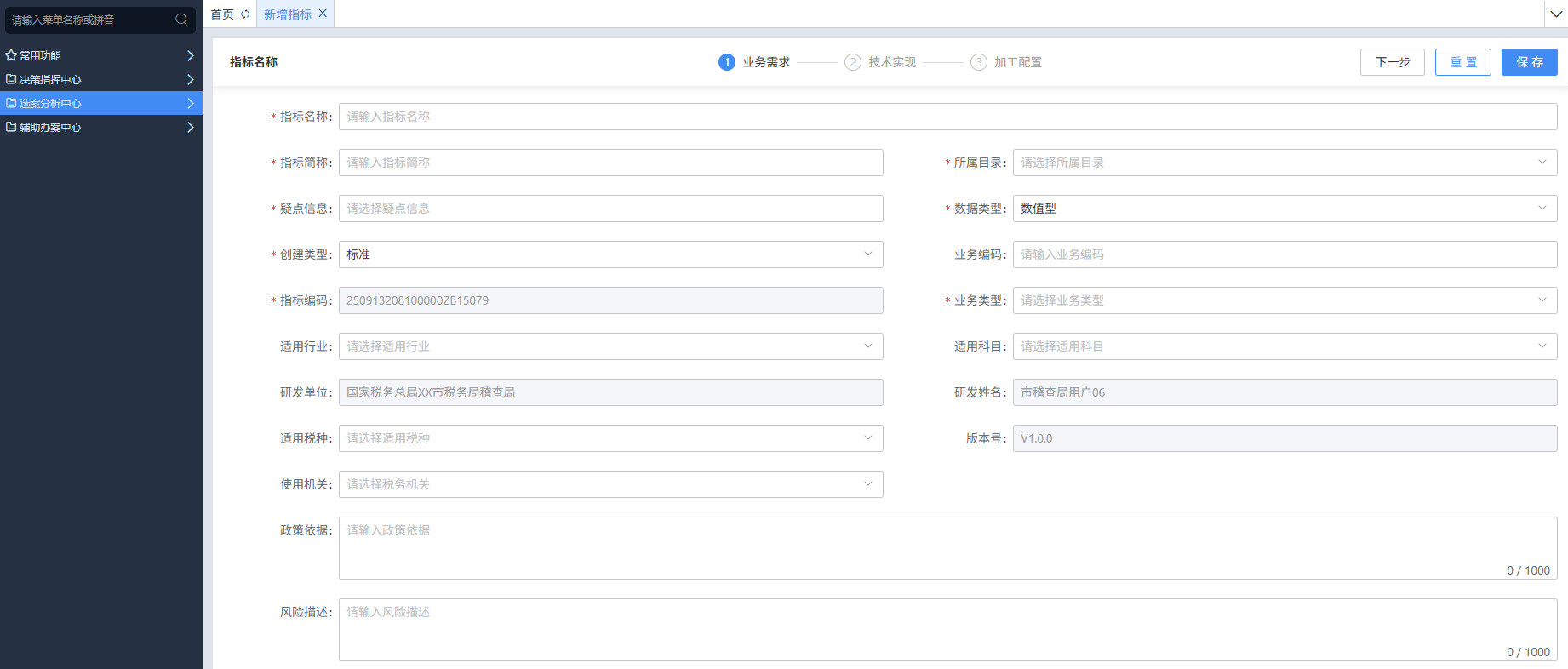Close the 新增指标 tab with X icon
Image resolution: width=1568 pixels, height=669 pixels.
click(x=323, y=14)
